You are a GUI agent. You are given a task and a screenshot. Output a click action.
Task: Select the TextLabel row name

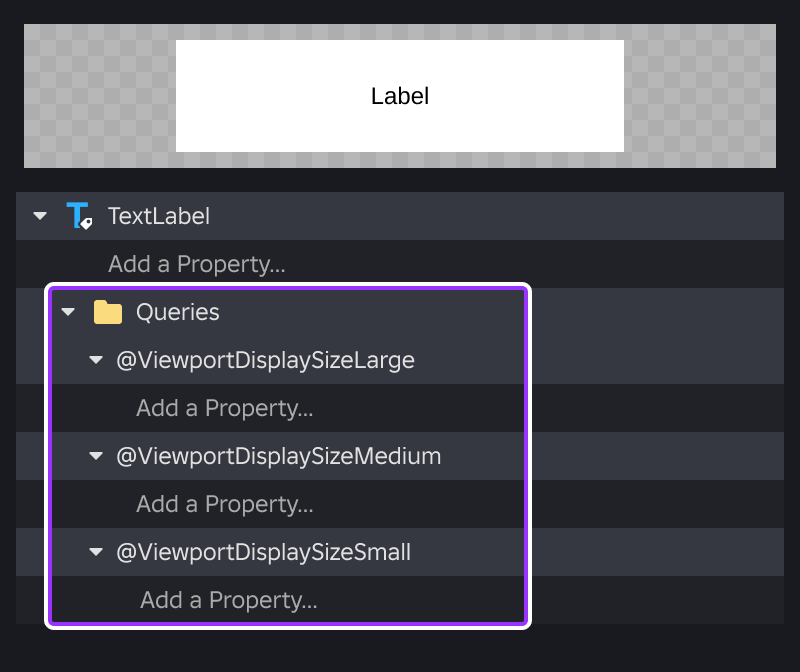[159, 216]
